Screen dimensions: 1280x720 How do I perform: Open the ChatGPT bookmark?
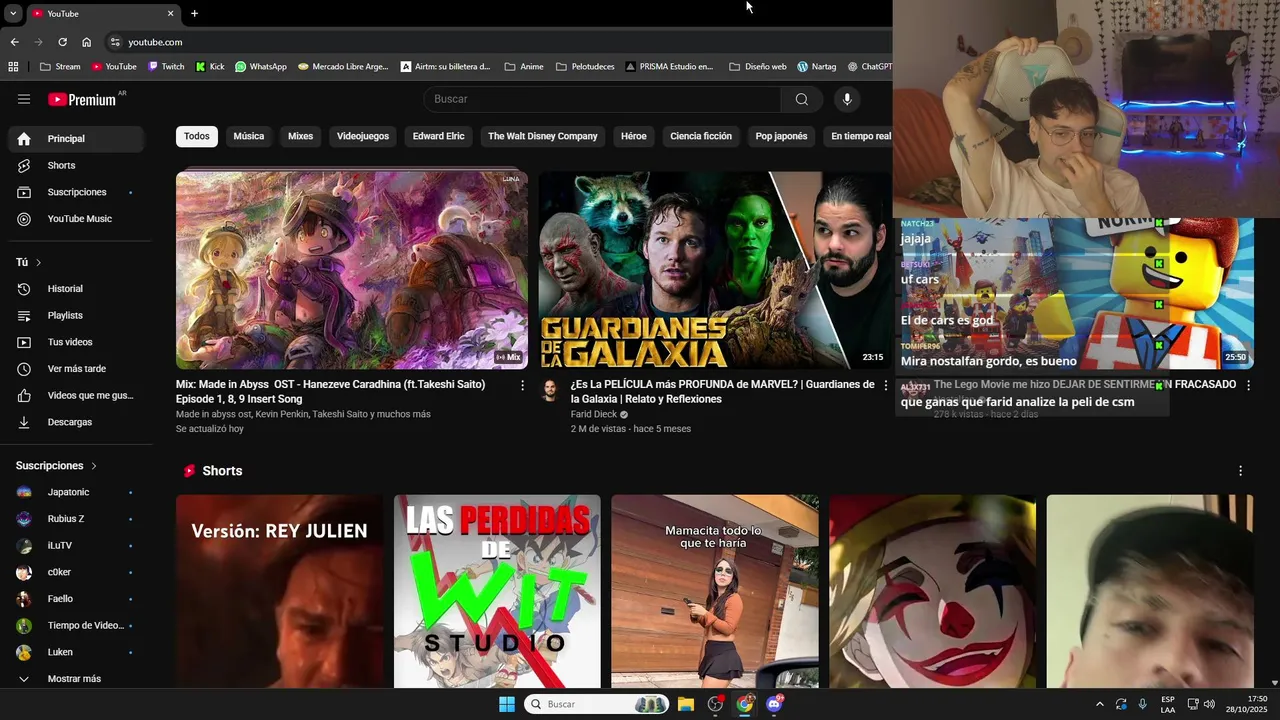point(870,67)
